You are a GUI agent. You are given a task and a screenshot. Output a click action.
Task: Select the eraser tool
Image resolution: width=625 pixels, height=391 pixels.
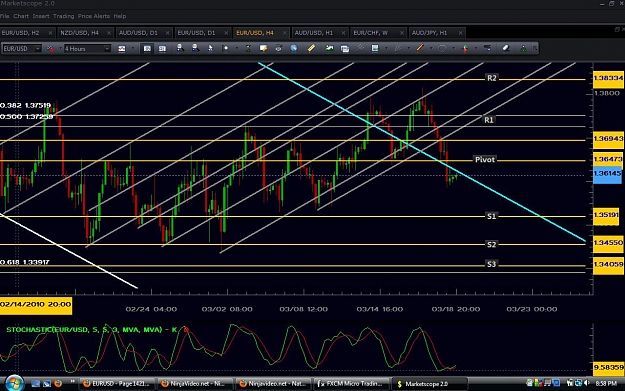(x=506, y=48)
